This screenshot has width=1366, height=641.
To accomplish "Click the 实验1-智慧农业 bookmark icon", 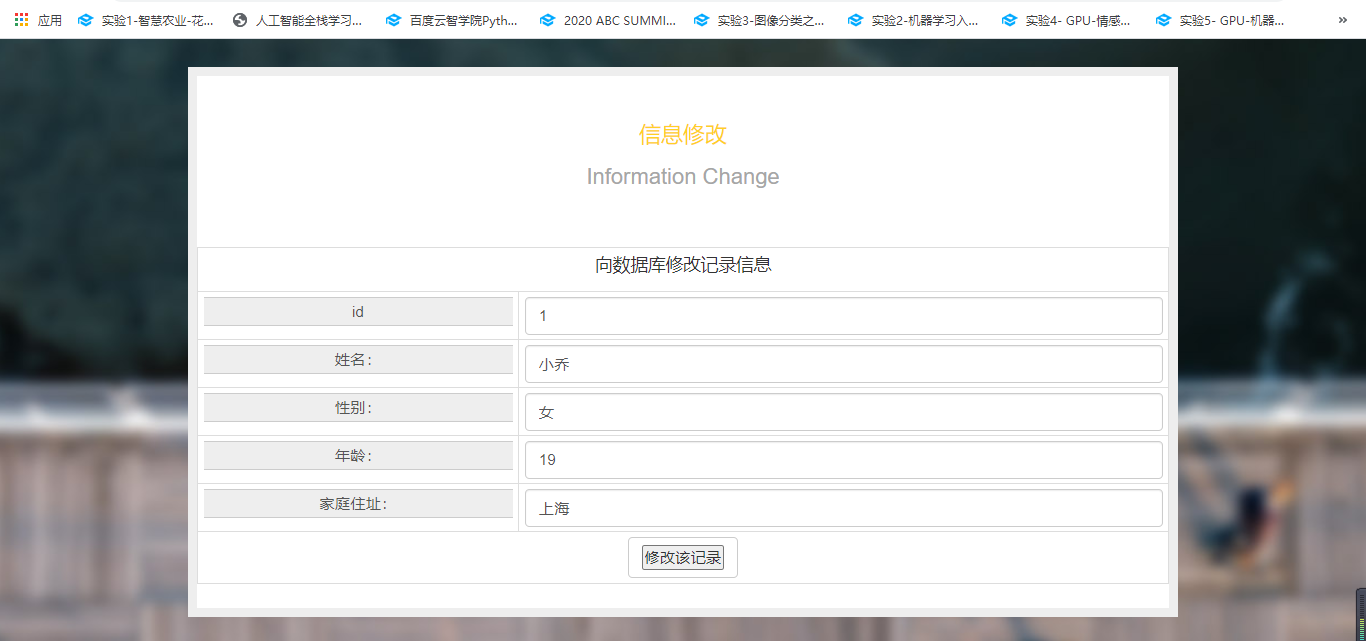I will pos(85,20).
